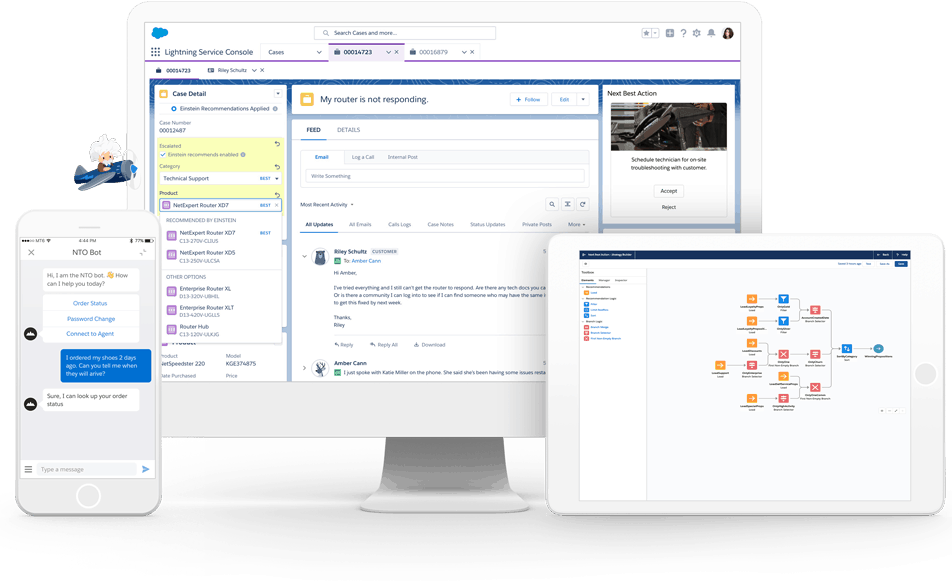952x586 pixels.
Task: Open the 00014723 tab dropdown chevron
Action: [389, 52]
